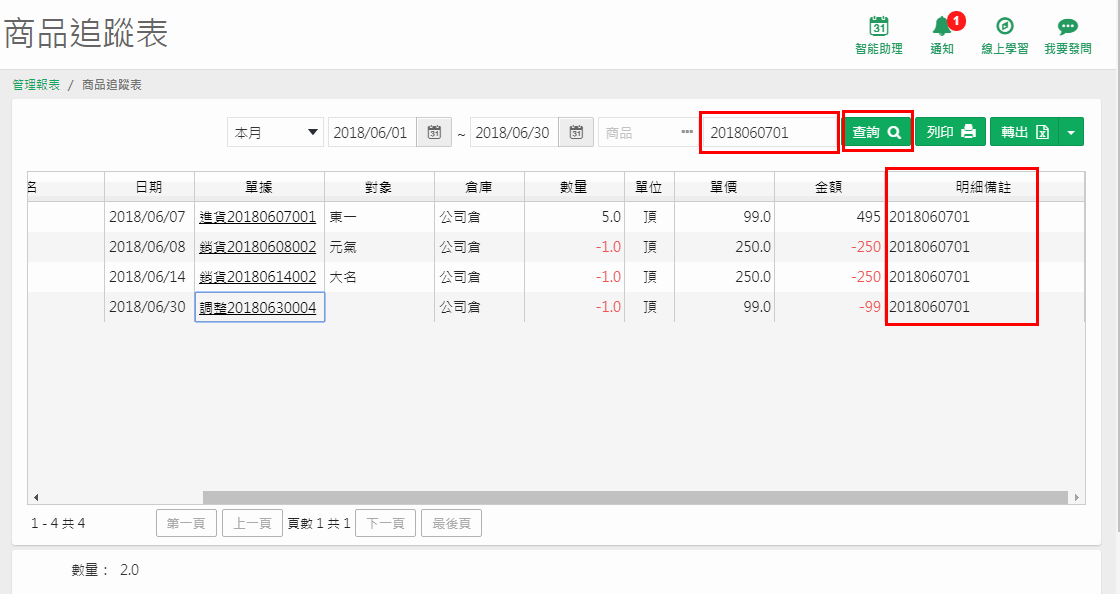The height and width of the screenshot is (594, 1120).
Task: Sort by the 數量 column header
Action: point(574,187)
